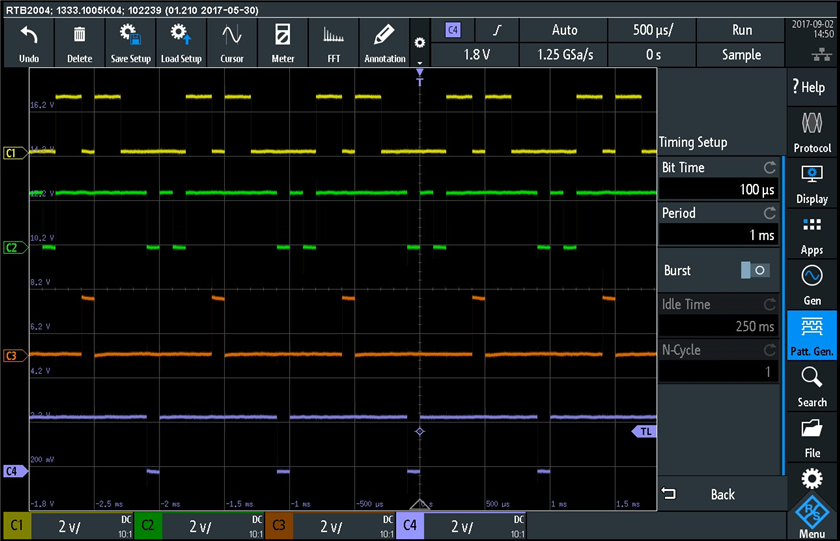Image resolution: width=840 pixels, height=541 pixels.
Task: Launch the FFT analysis tool
Action: coord(333,44)
